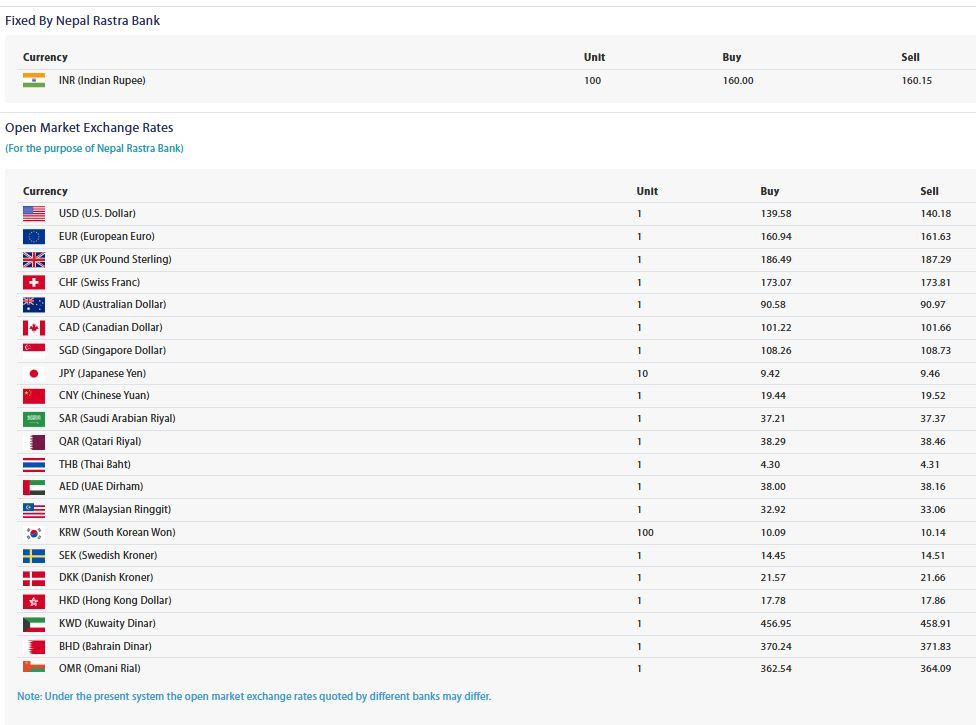Select 'SGD (Singapore Dollar)' currency name
The image size is (976, 725).
113,350
